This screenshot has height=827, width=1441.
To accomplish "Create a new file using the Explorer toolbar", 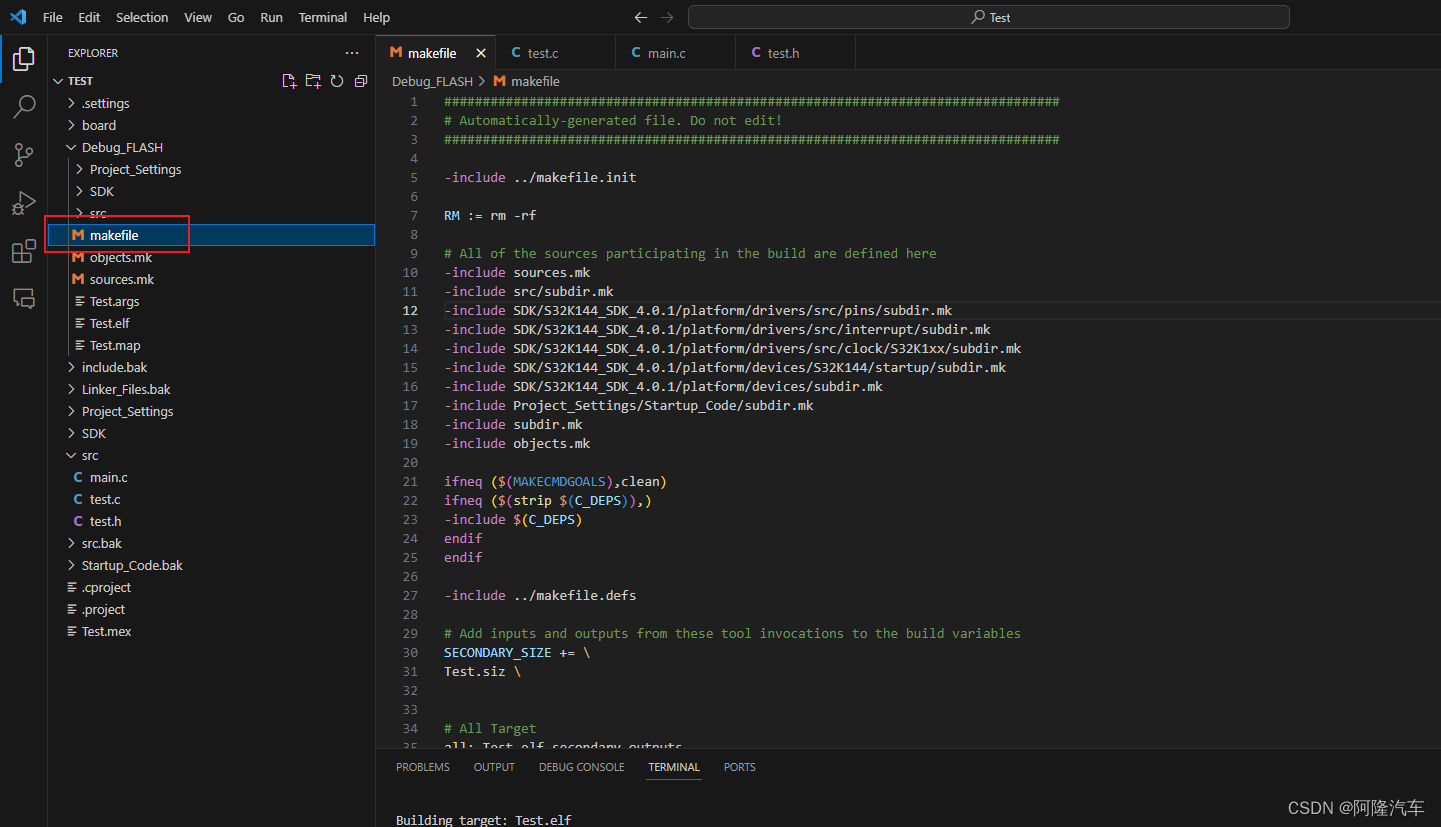I will pyautogui.click(x=289, y=80).
